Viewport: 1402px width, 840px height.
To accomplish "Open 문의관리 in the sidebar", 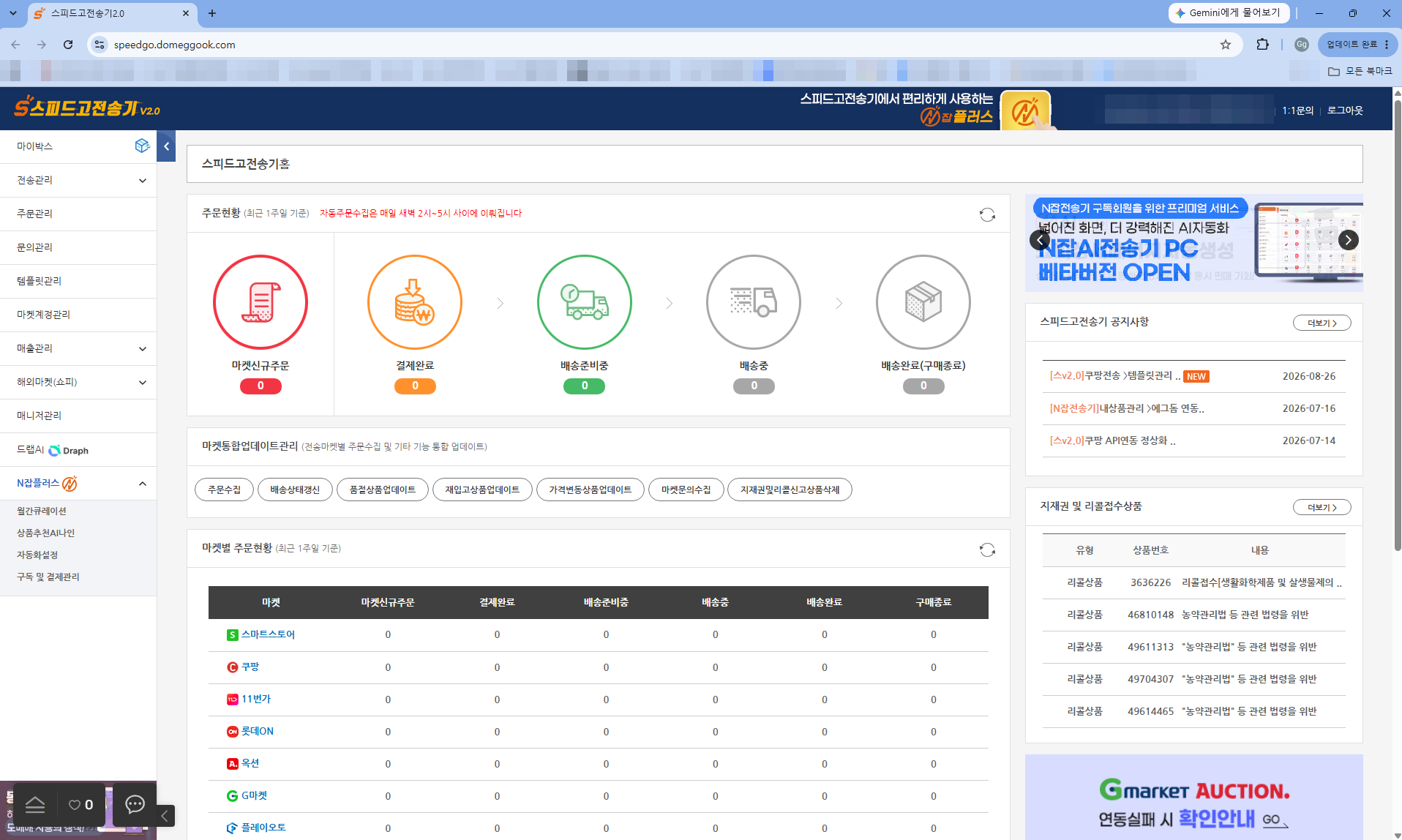I will pos(78,247).
